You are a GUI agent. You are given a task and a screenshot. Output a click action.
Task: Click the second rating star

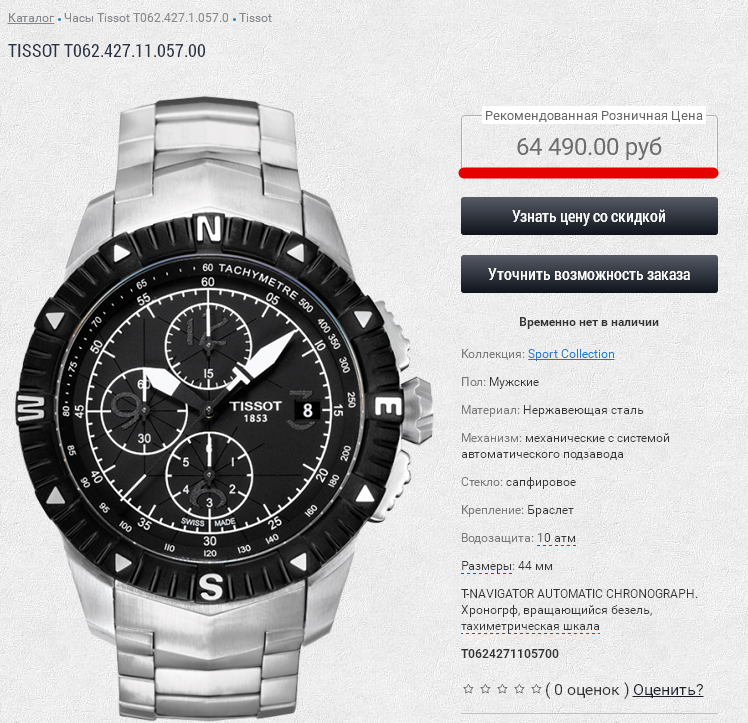486,689
